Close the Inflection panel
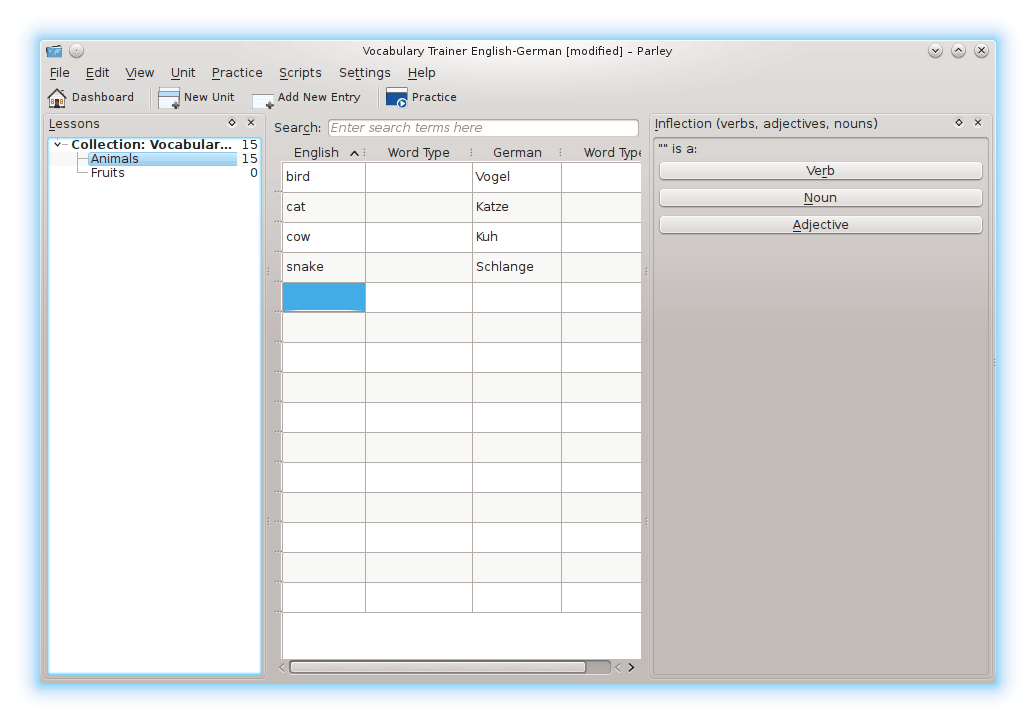Screen dimensions: 1036x724 click(x=978, y=123)
